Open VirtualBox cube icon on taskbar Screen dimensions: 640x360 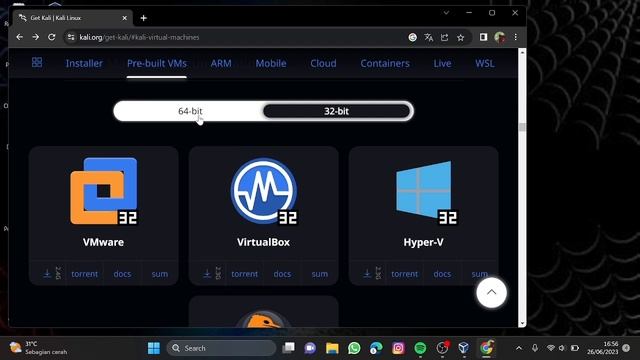(x=464, y=348)
